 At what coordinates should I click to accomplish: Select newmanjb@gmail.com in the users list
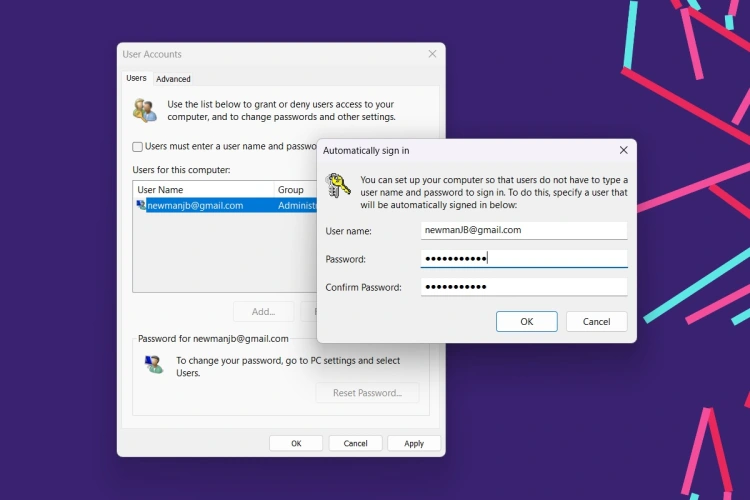click(x=195, y=205)
